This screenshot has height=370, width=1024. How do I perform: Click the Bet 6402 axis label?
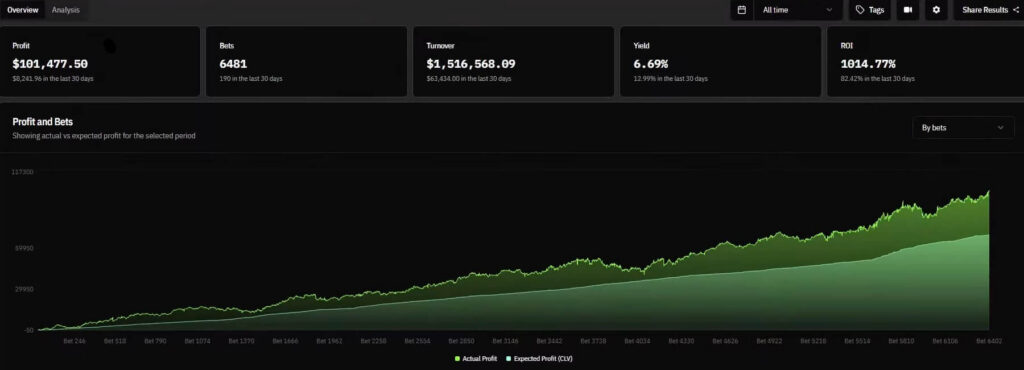[x=989, y=341]
